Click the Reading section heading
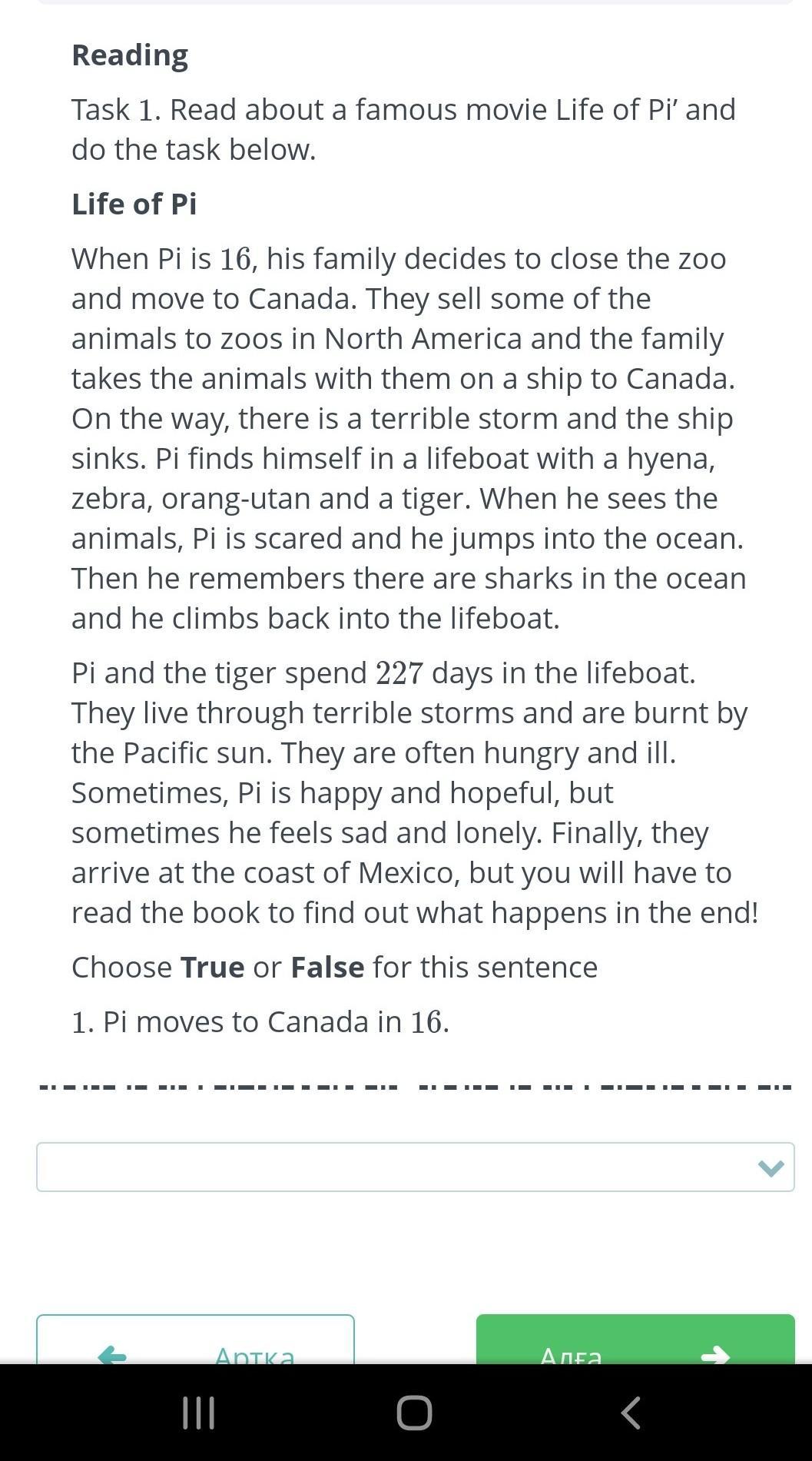Image resolution: width=812 pixels, height=1461 pixels. pos(130,55)
